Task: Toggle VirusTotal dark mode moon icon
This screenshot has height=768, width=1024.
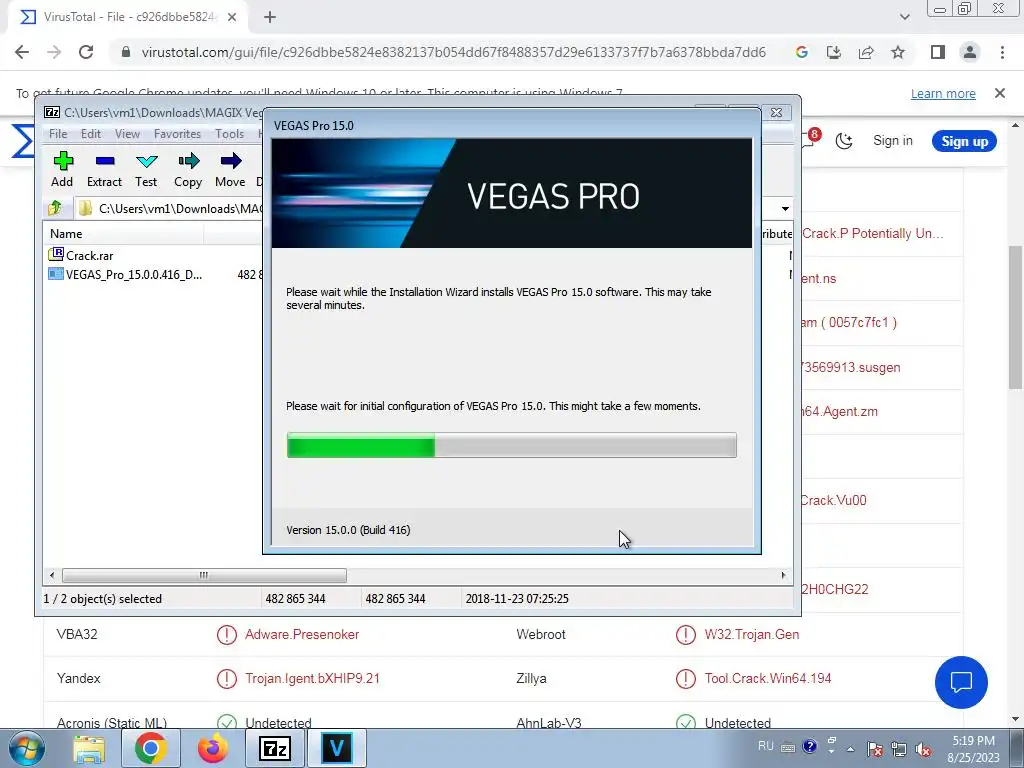Action: click(x=844, y=141)
